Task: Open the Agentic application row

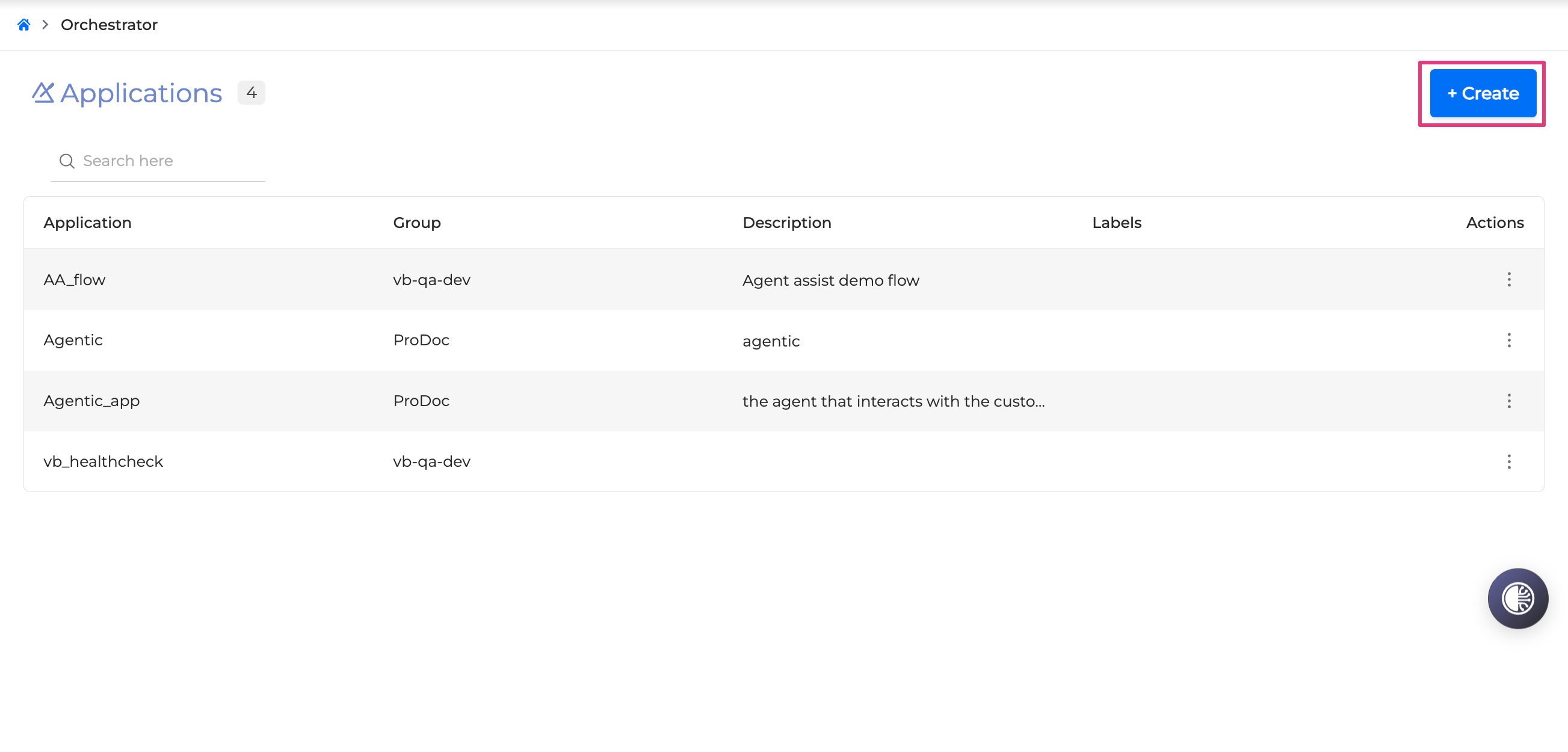Action: click(x=73, y=340)
